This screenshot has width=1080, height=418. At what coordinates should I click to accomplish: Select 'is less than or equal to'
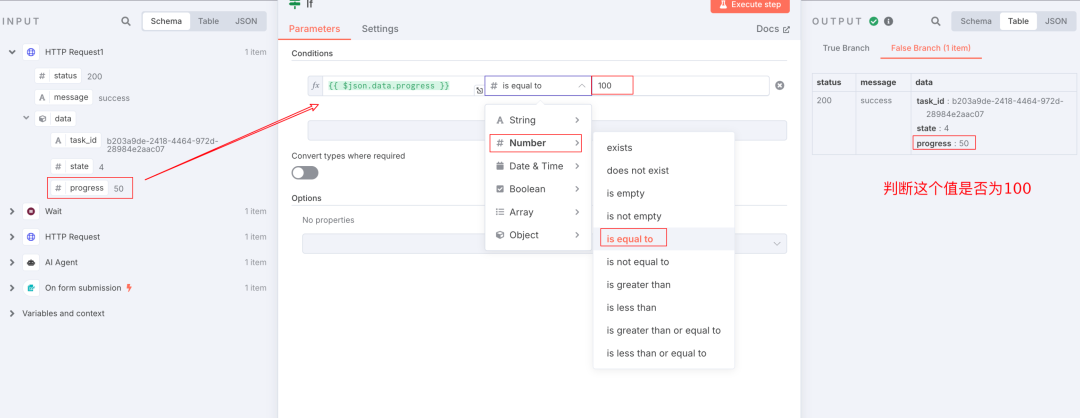point(664,353)
